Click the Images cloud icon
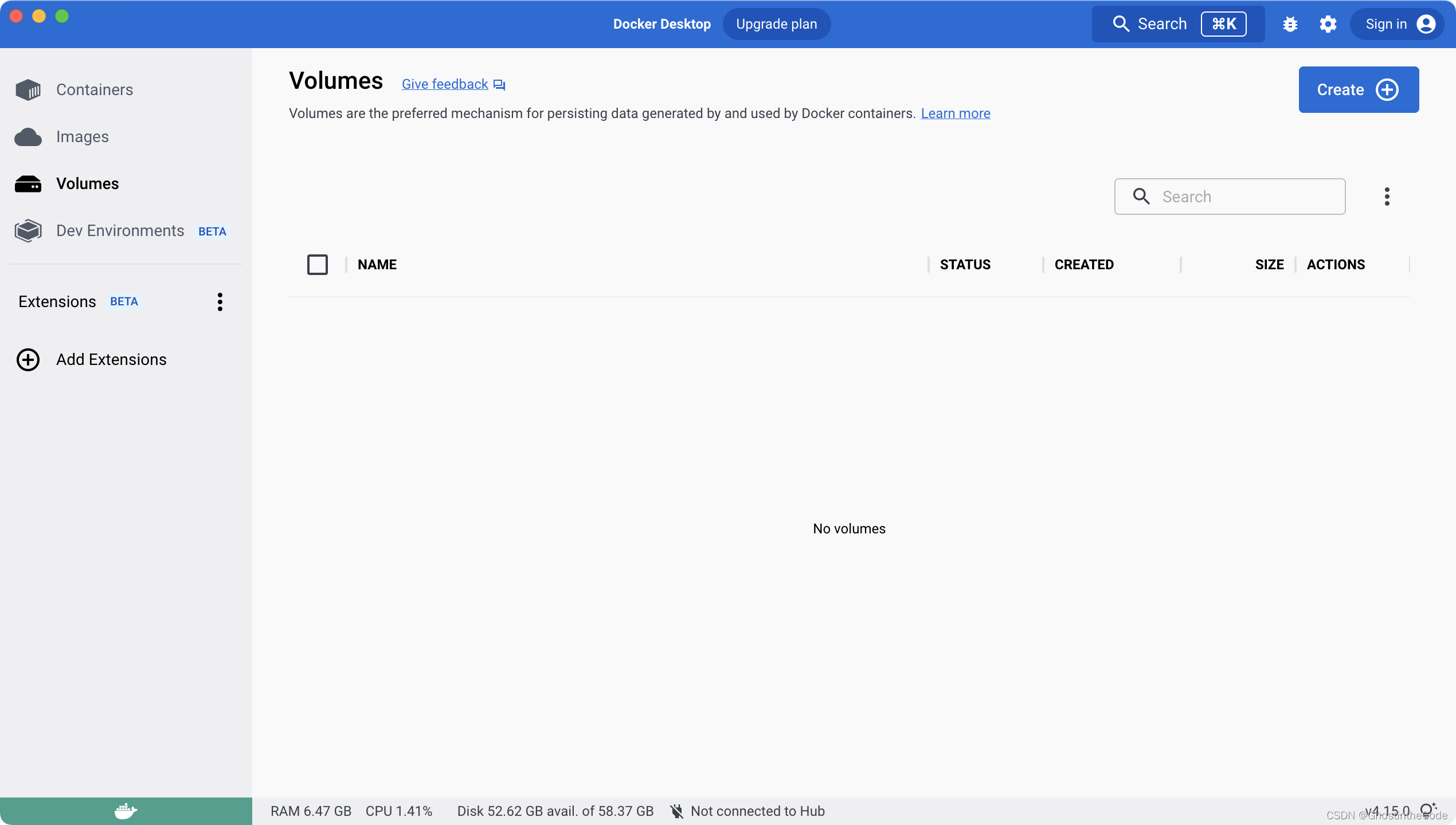The image size is (1456, 825). (x=28, y=137)
